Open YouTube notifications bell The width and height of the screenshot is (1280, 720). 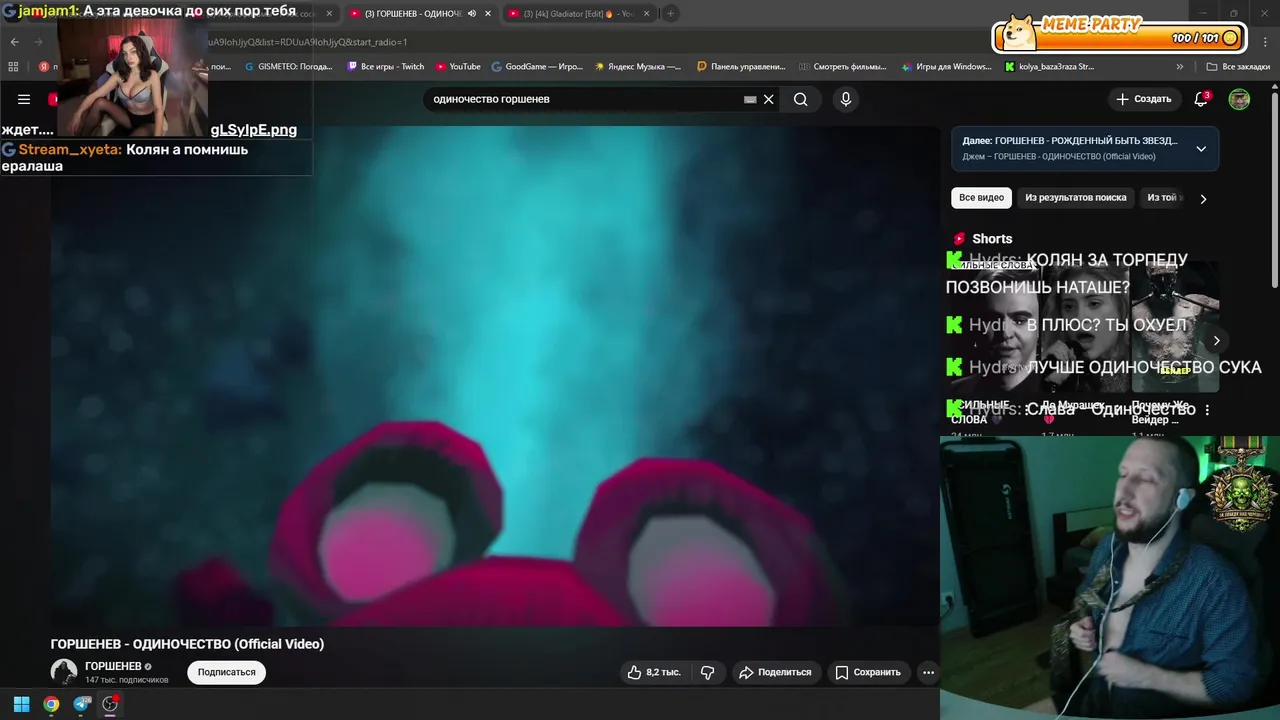click(1201, 99)
